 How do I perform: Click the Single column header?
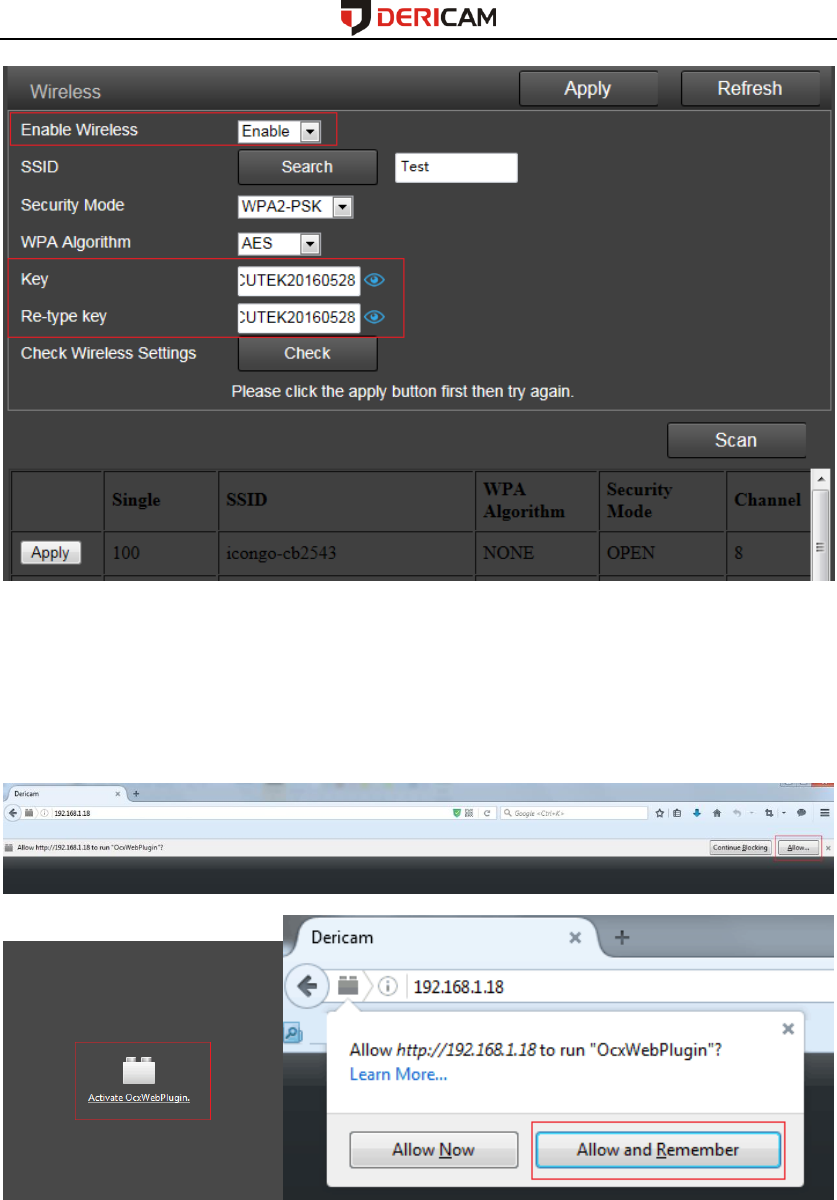tap(161, 500)
